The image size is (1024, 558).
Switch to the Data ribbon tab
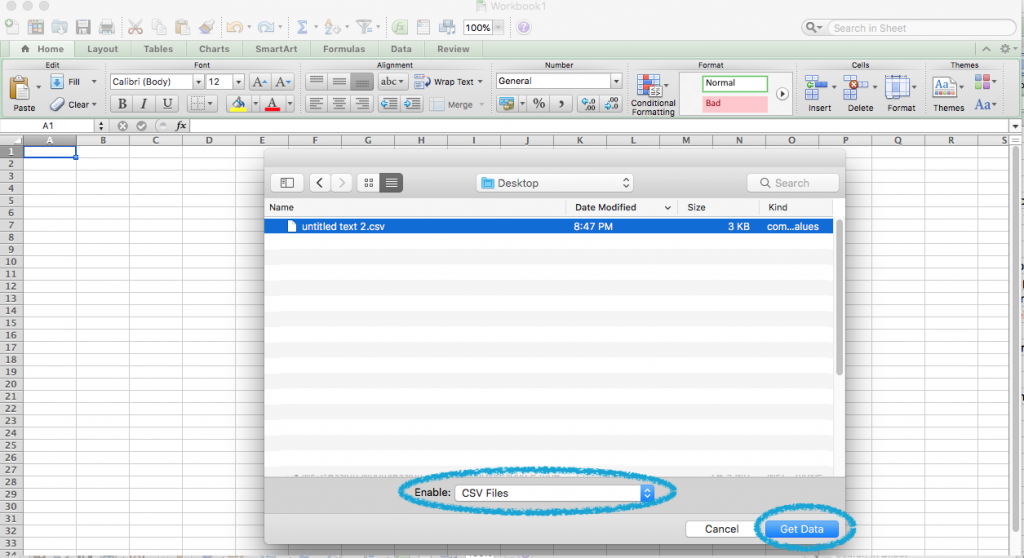click(401, 49)
